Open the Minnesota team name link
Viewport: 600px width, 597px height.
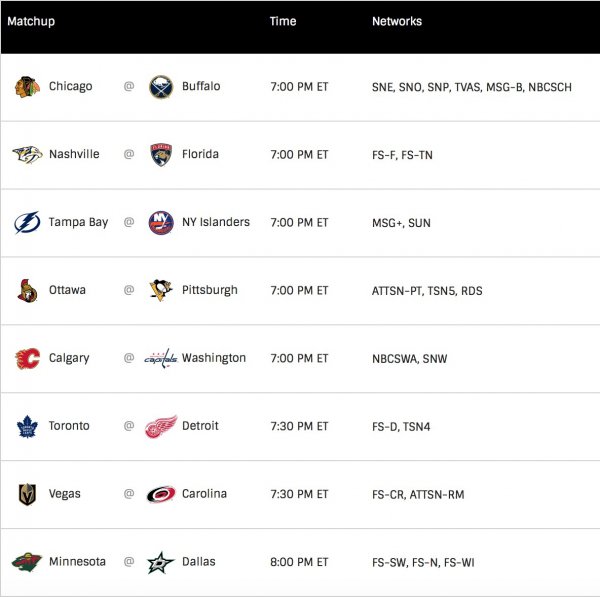coord(77,562)
